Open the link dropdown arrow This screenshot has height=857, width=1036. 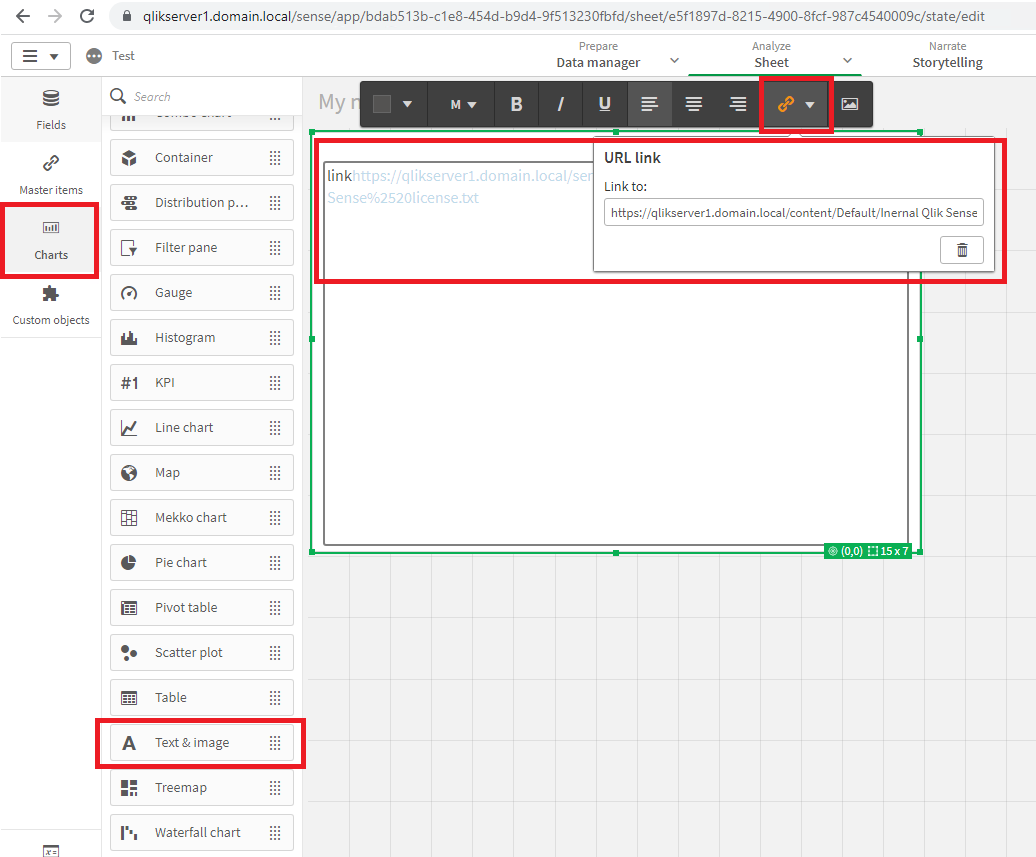point(810,104)
